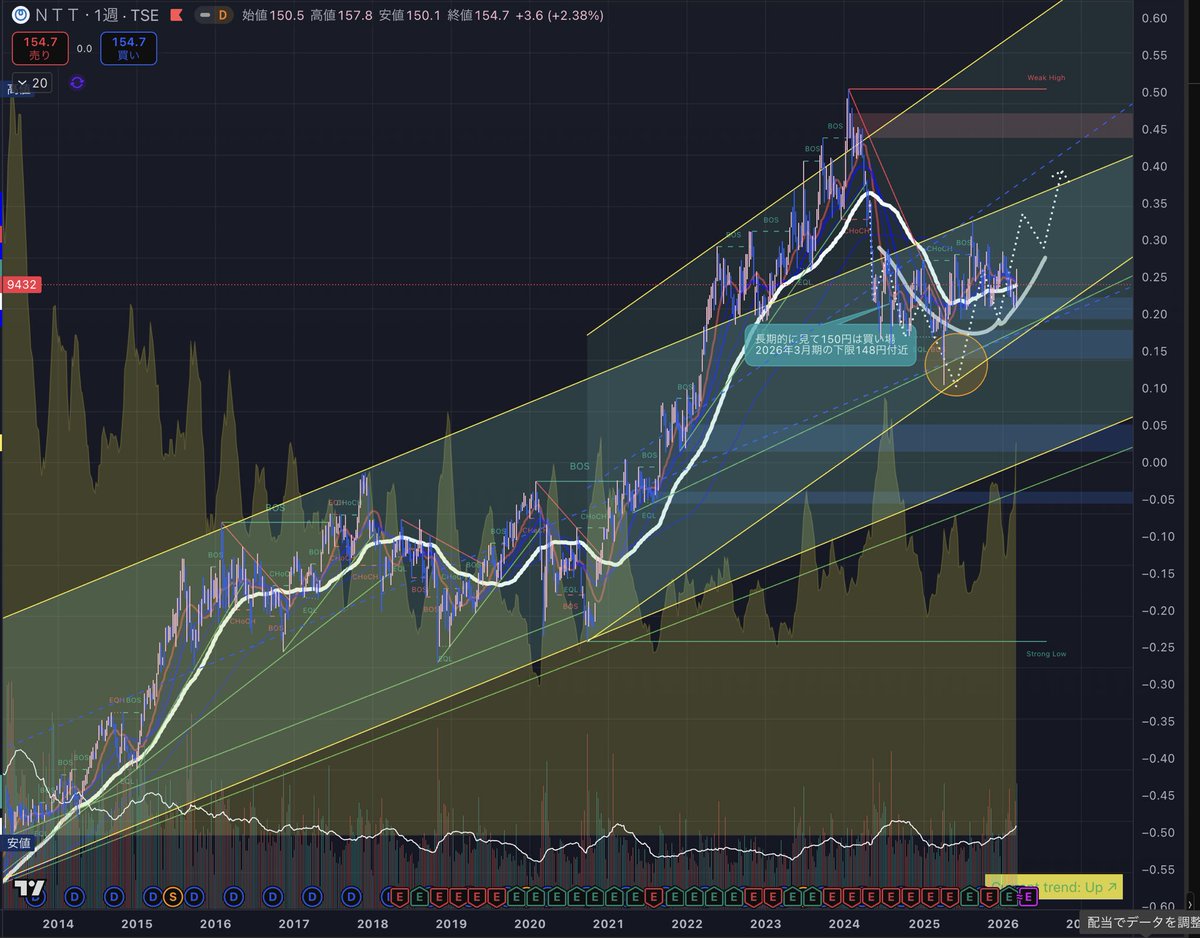Image resolution: width=1200 pixels, height=938 pixels.
Task: Click the 0.50 price scale label
Action: tap(1155, 92)
